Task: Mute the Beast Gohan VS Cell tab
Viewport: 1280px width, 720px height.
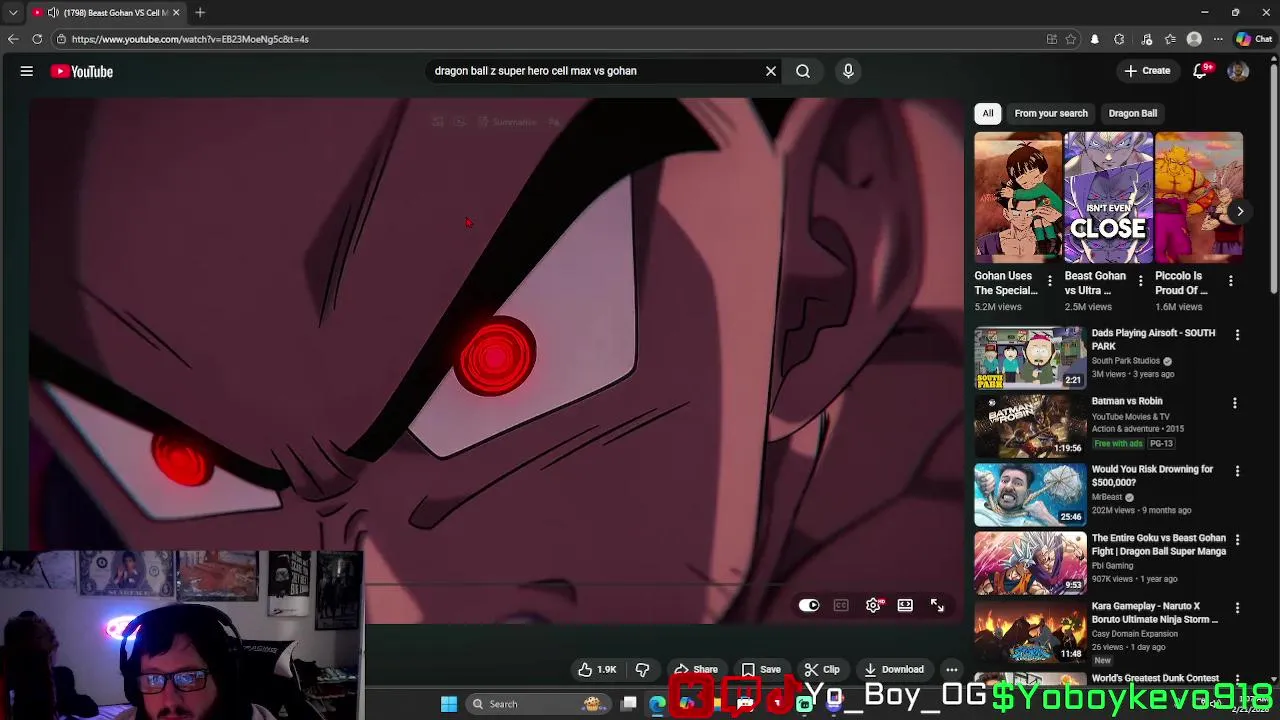Action: click(53, 12)
